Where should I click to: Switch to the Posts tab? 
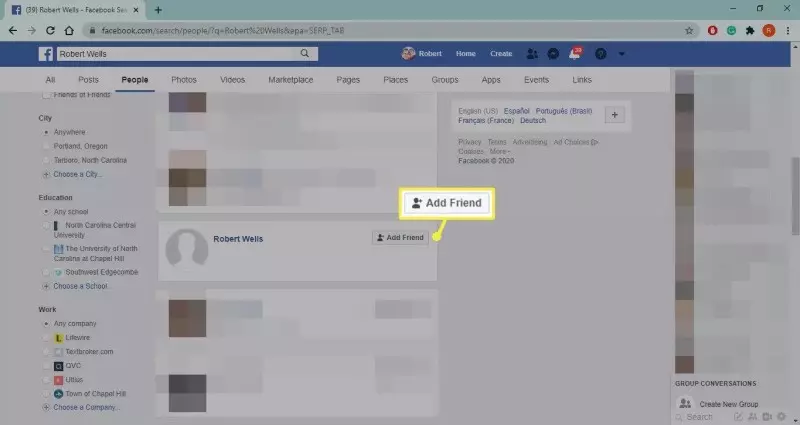(88, 80)
